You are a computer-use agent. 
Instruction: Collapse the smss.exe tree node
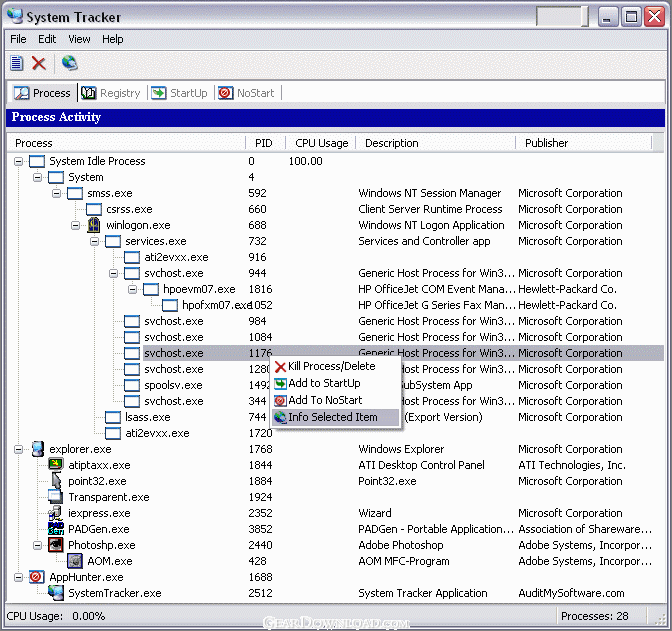point(57,193)
